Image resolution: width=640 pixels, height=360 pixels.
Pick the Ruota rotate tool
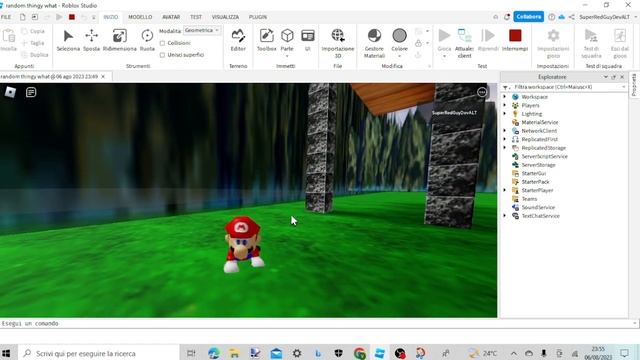(x=147, y=40)
